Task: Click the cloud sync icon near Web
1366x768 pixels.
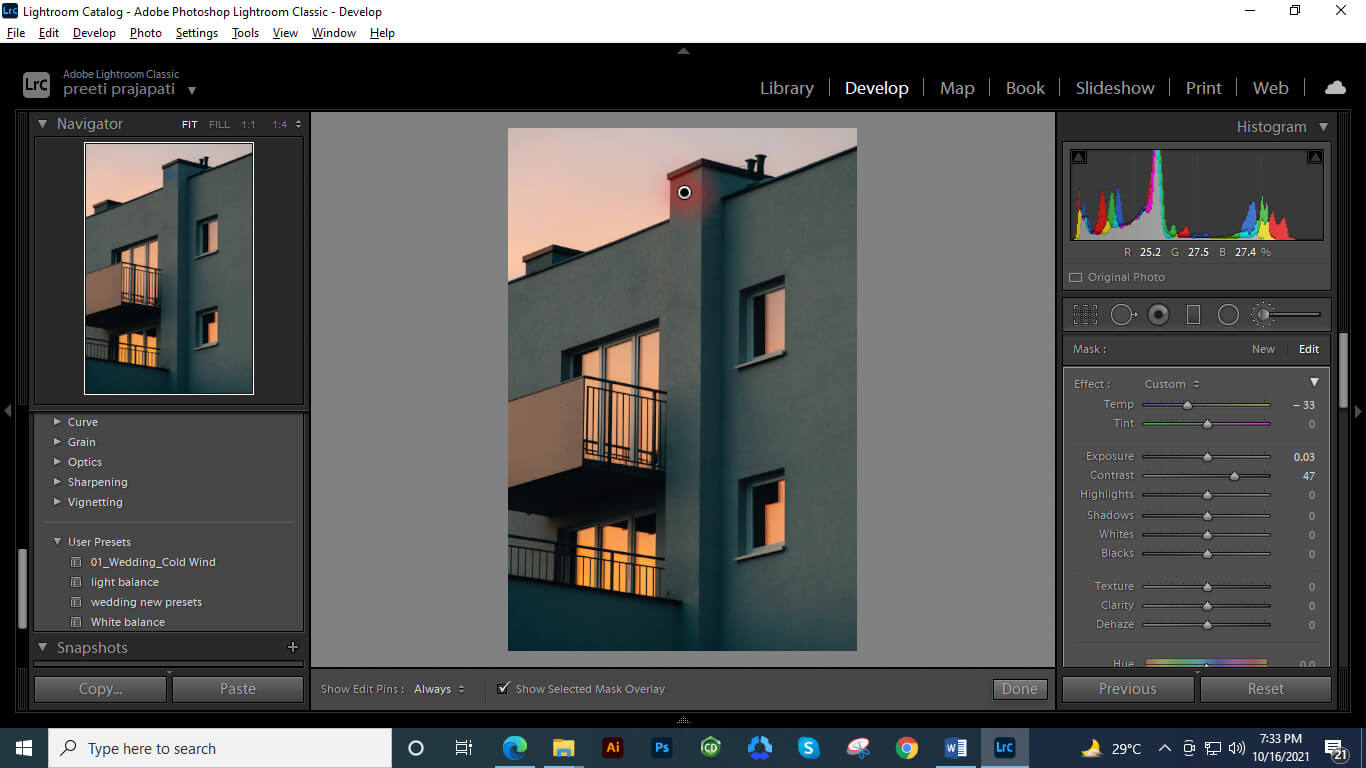Action: (1335, 87)
